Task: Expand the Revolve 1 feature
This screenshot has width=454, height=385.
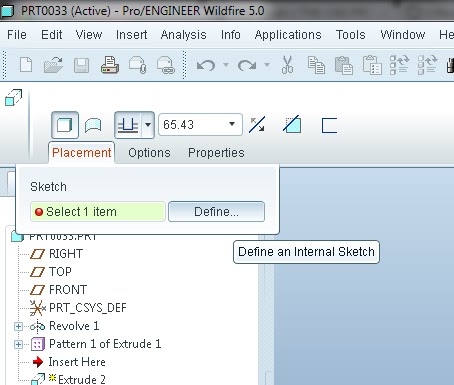Action: point(18,326)
